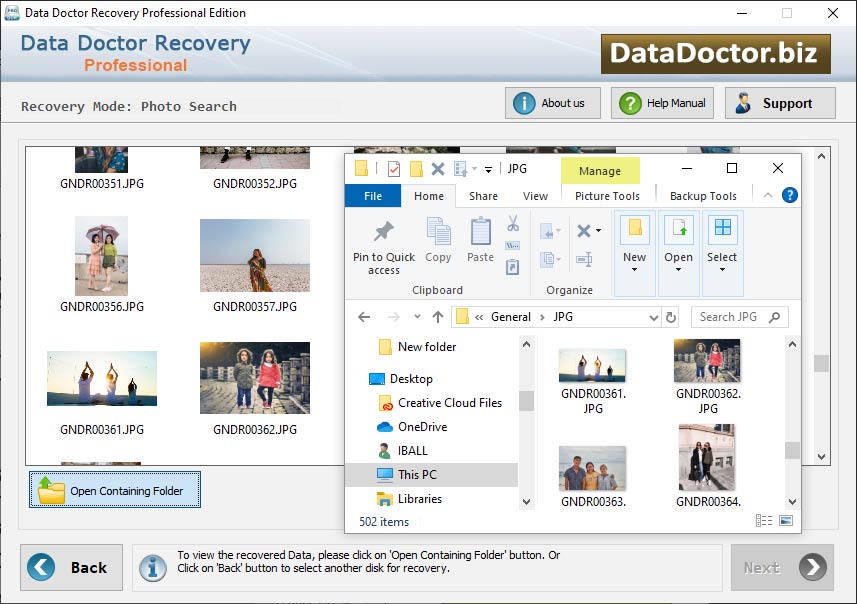The height and width of the screenshot is (604, 857).
Task: Open the address bar history dropdown
Action: [653, 317]
